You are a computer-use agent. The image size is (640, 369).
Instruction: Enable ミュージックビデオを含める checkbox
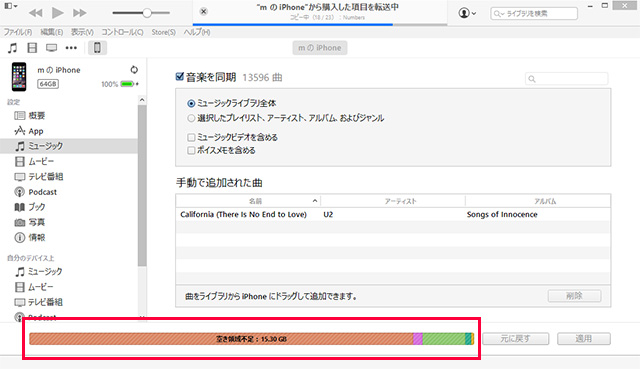(x=191, y=137)
